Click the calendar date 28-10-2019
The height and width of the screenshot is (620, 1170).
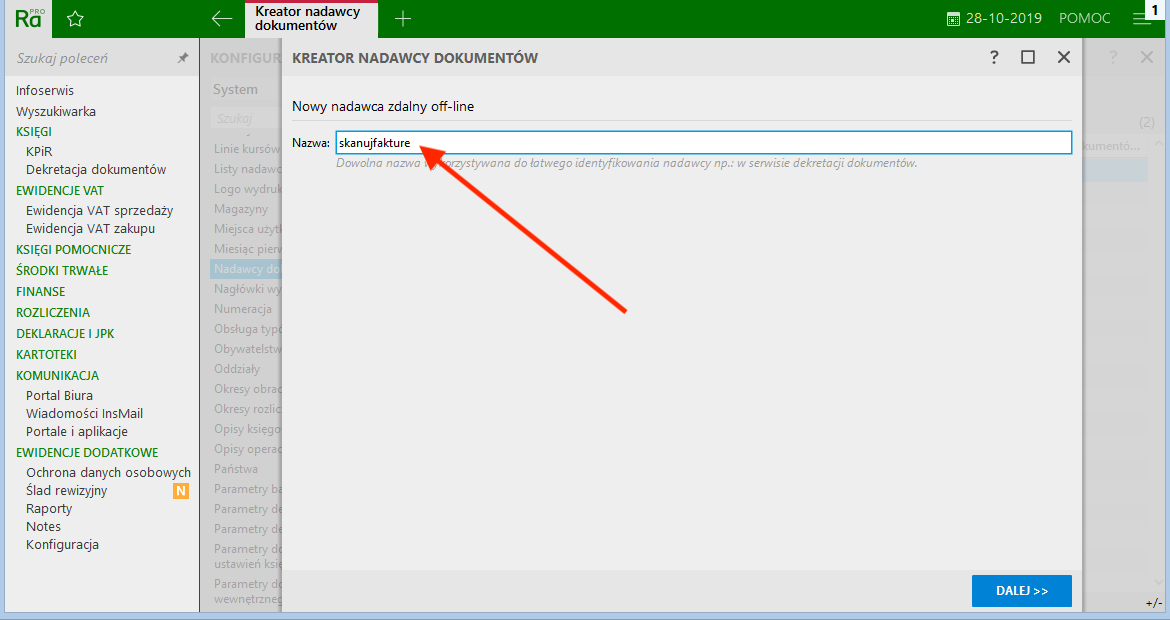994,19
